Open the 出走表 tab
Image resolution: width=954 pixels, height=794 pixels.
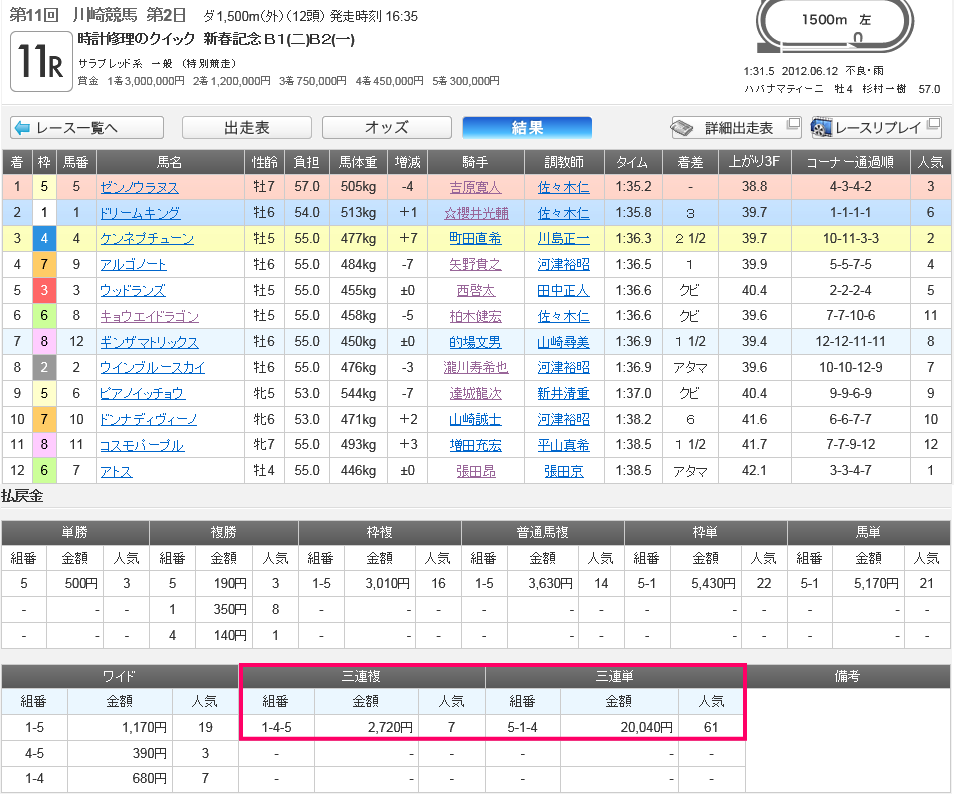pyautogui.click(x=247, y=128)
